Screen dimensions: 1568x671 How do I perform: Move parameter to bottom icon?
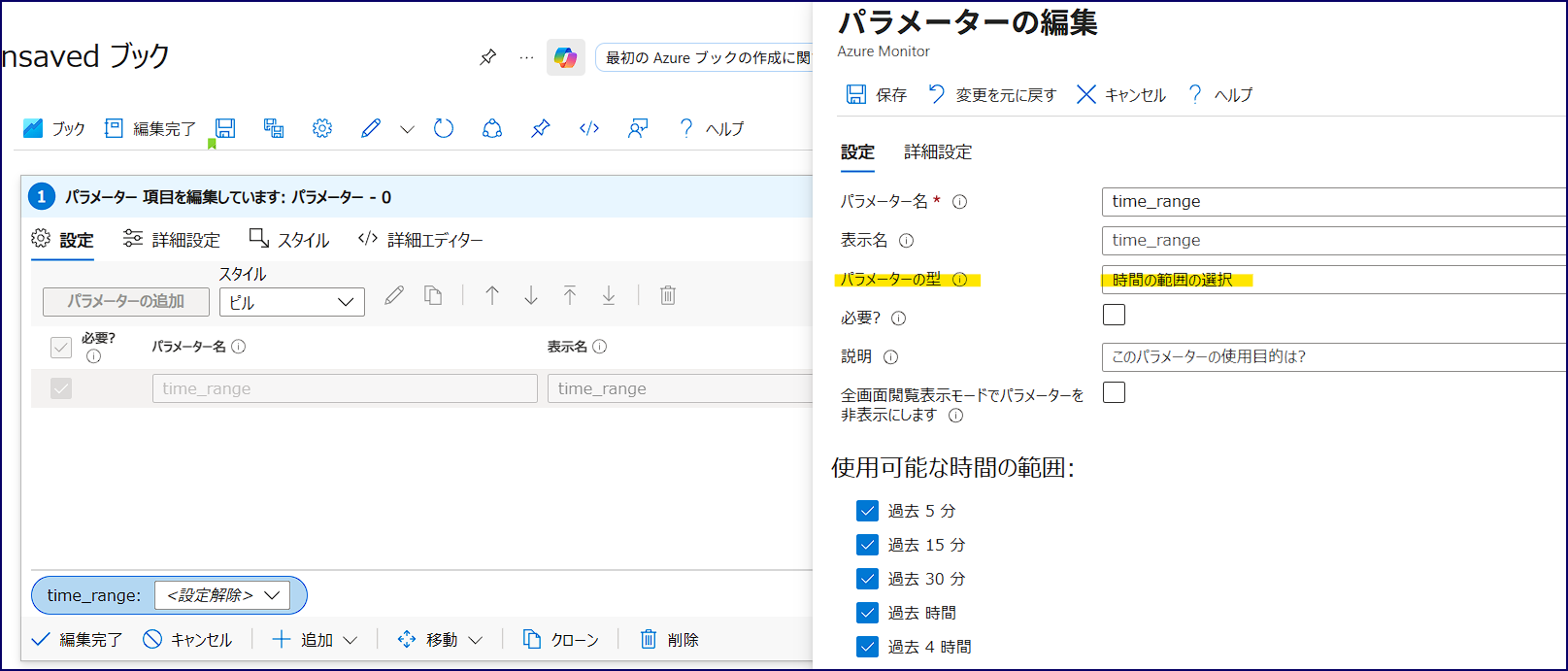click(x=609, y=295)
